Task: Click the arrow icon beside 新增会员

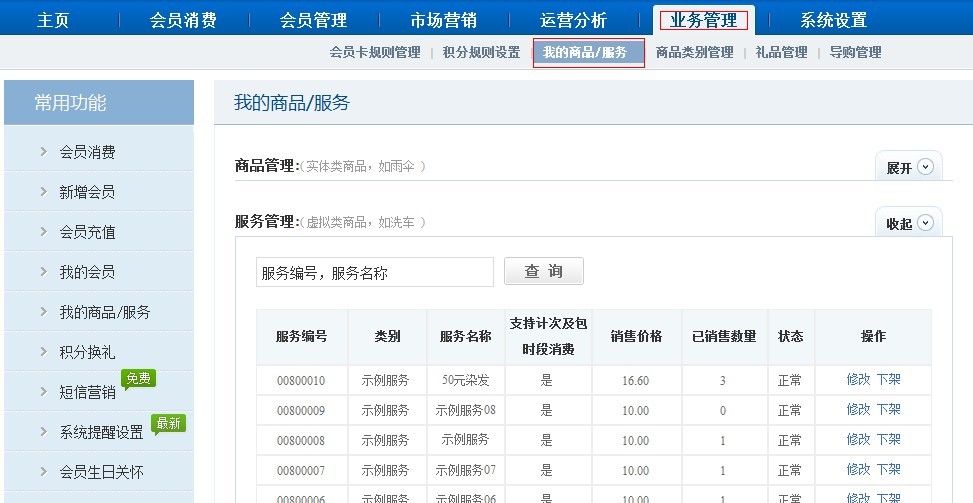Action: tap(44, 192)
